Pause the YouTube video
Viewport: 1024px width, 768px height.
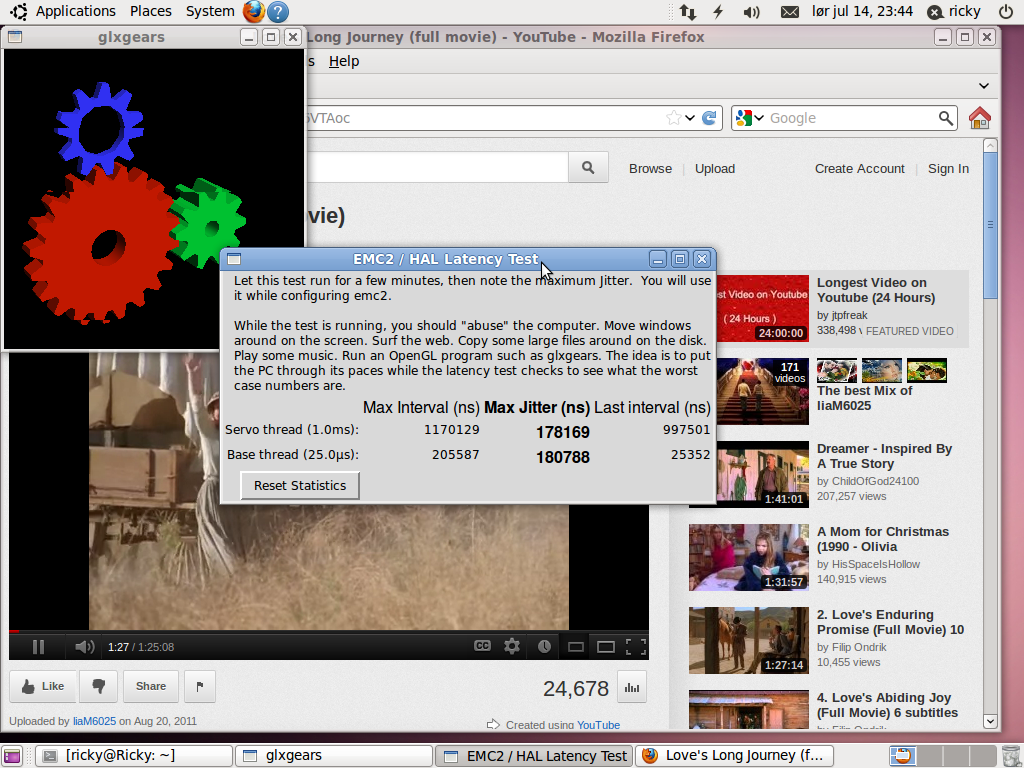point(39,647)
